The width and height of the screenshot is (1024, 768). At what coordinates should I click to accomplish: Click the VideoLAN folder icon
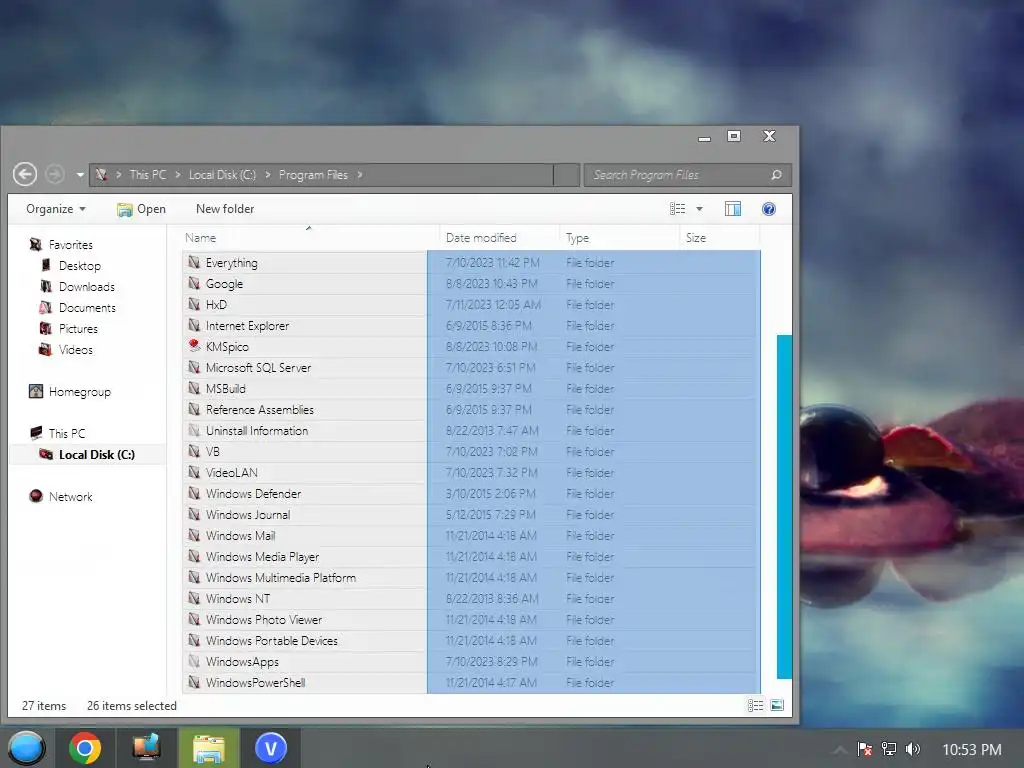pyautogui.click(x=194, y=472)
